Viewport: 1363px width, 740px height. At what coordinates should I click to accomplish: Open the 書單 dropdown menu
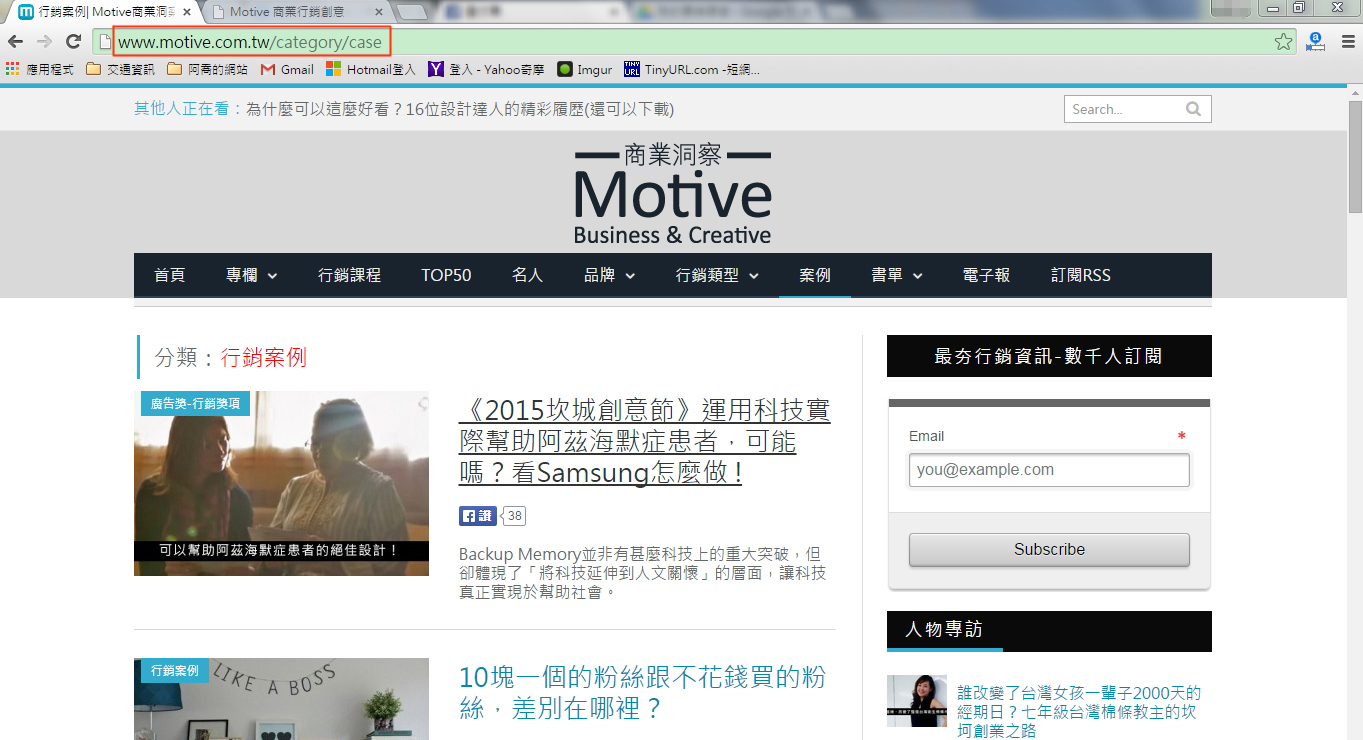click(896, 275)
